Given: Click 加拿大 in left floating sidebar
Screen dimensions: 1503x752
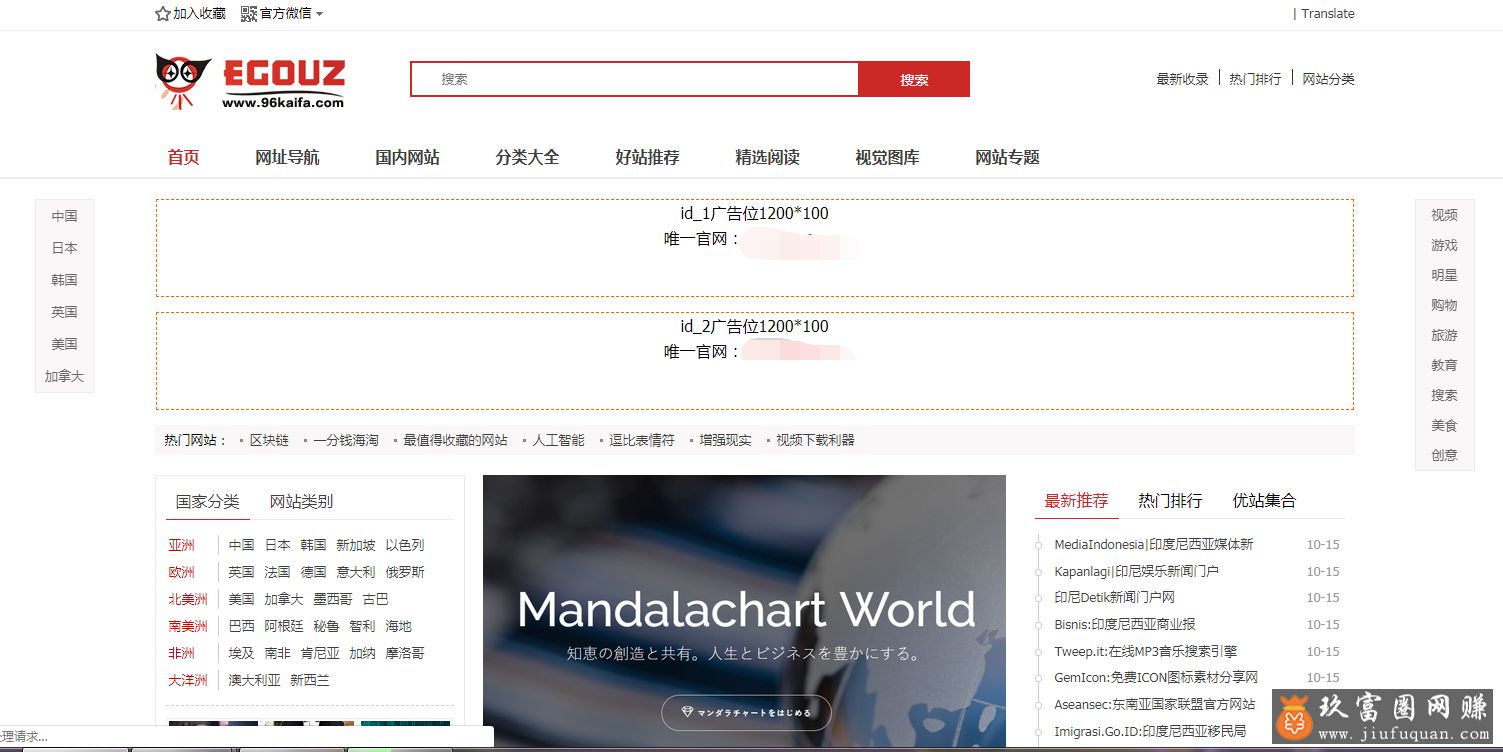Looking at the screenshot, I should 65,376.
